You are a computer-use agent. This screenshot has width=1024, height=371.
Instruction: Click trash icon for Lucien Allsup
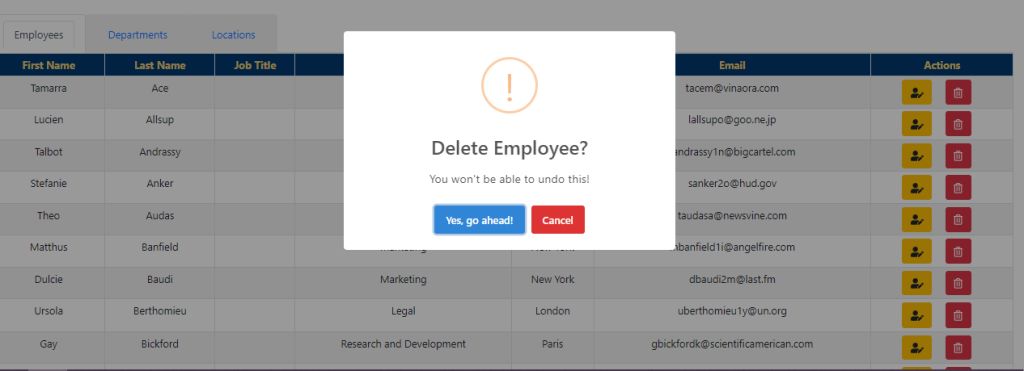(958, 124)
